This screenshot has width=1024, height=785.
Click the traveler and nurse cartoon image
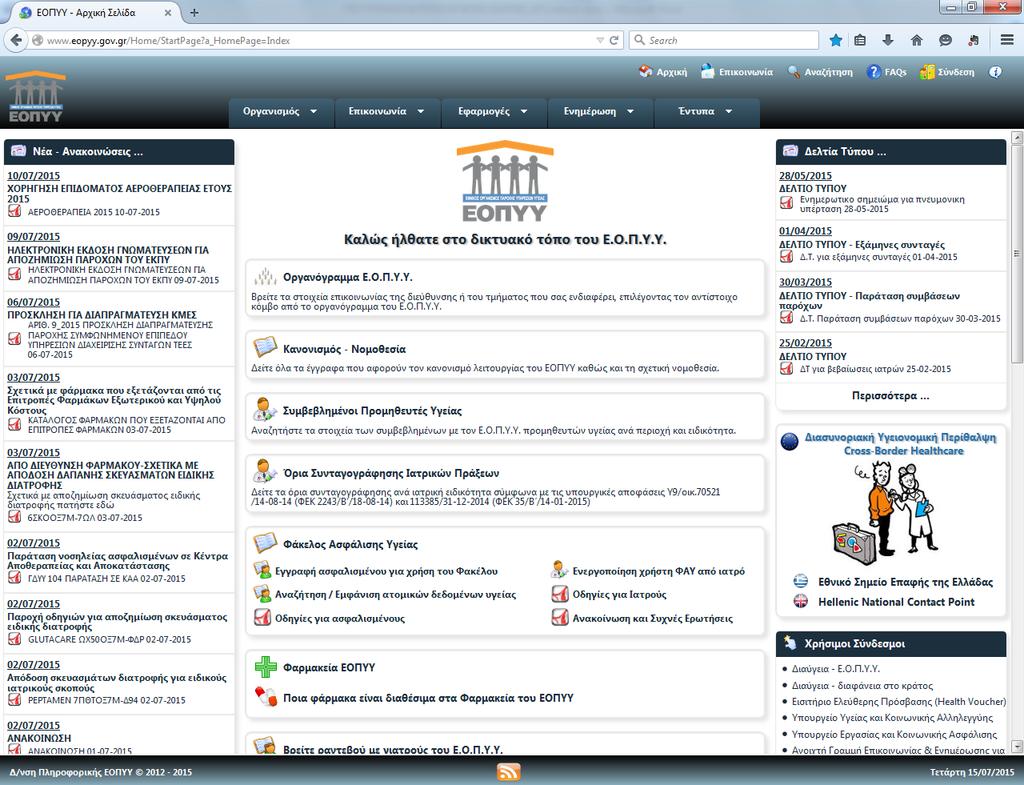[887, 514]
